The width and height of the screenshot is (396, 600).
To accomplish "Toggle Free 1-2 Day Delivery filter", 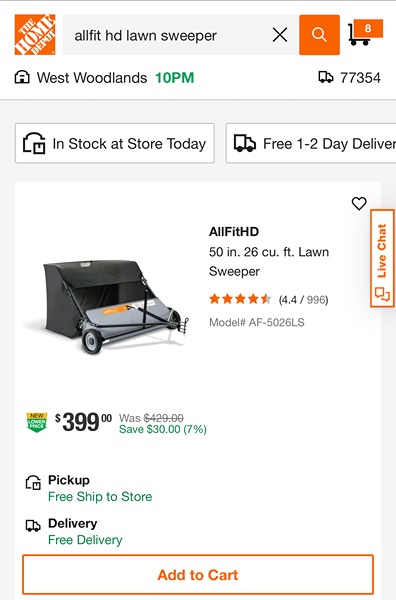I will (311, 143).
